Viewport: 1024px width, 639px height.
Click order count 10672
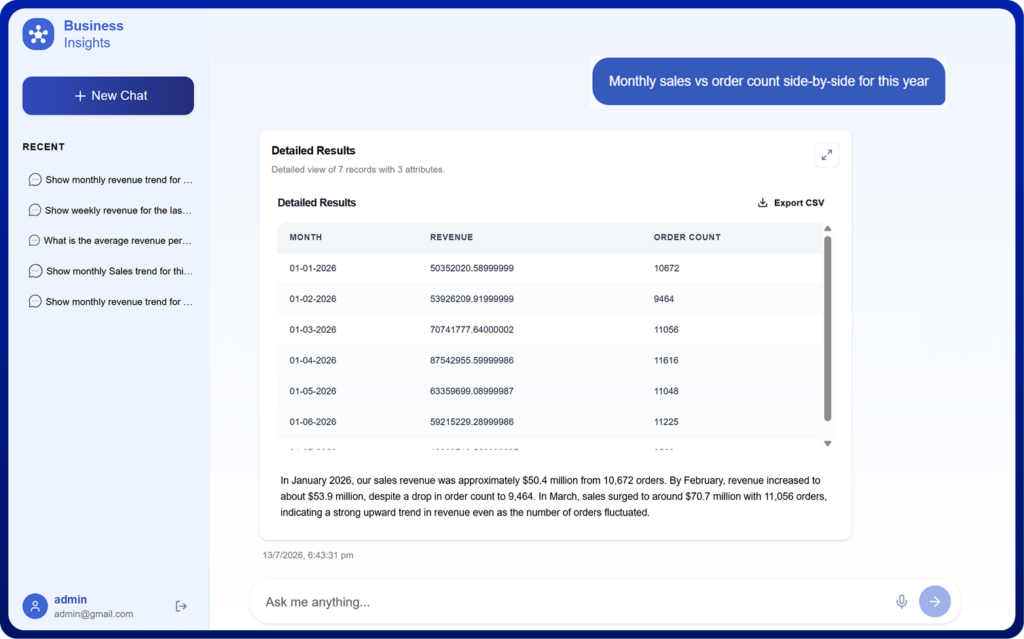pyautogui.click(x=666, y=268)
